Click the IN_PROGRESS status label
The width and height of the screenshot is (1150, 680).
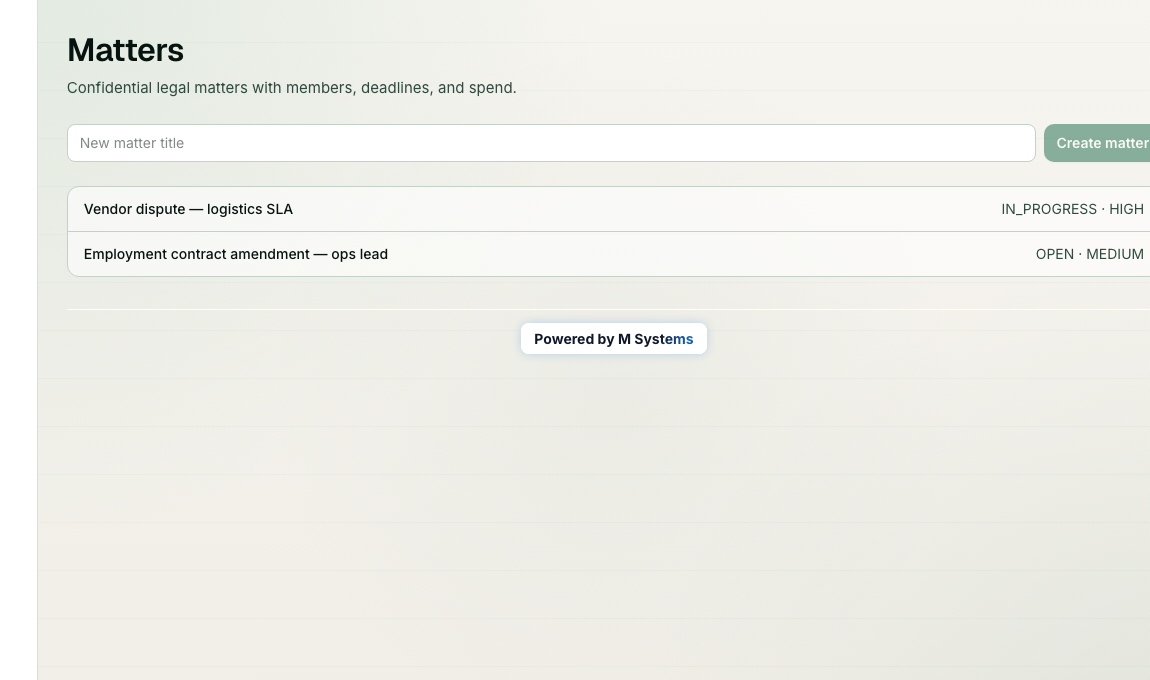pyautogui.click(x=1049, y=209)
